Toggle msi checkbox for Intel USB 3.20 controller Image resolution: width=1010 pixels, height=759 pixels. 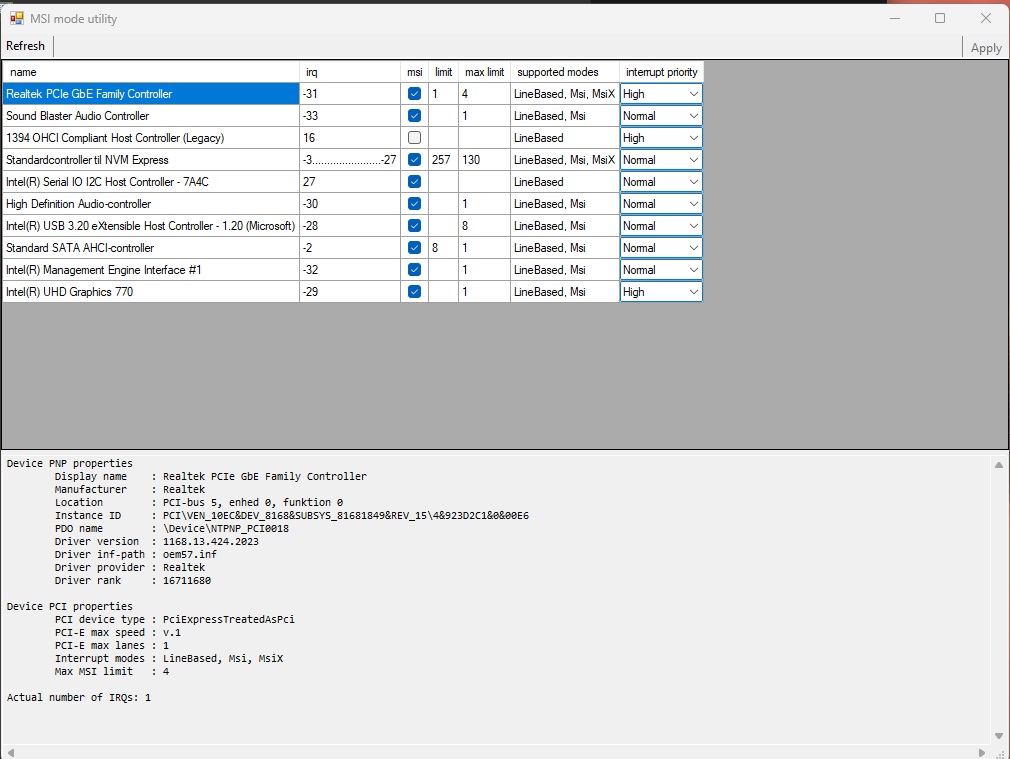coord(414,226)
